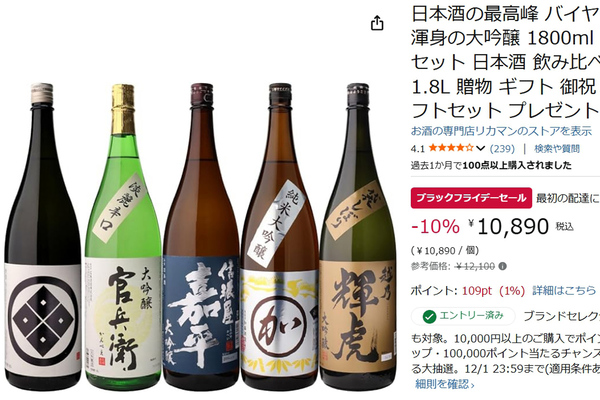Click the ¥10,890 sale price
Viewport: 600px width, 400px height.
(x=509, y=226)
